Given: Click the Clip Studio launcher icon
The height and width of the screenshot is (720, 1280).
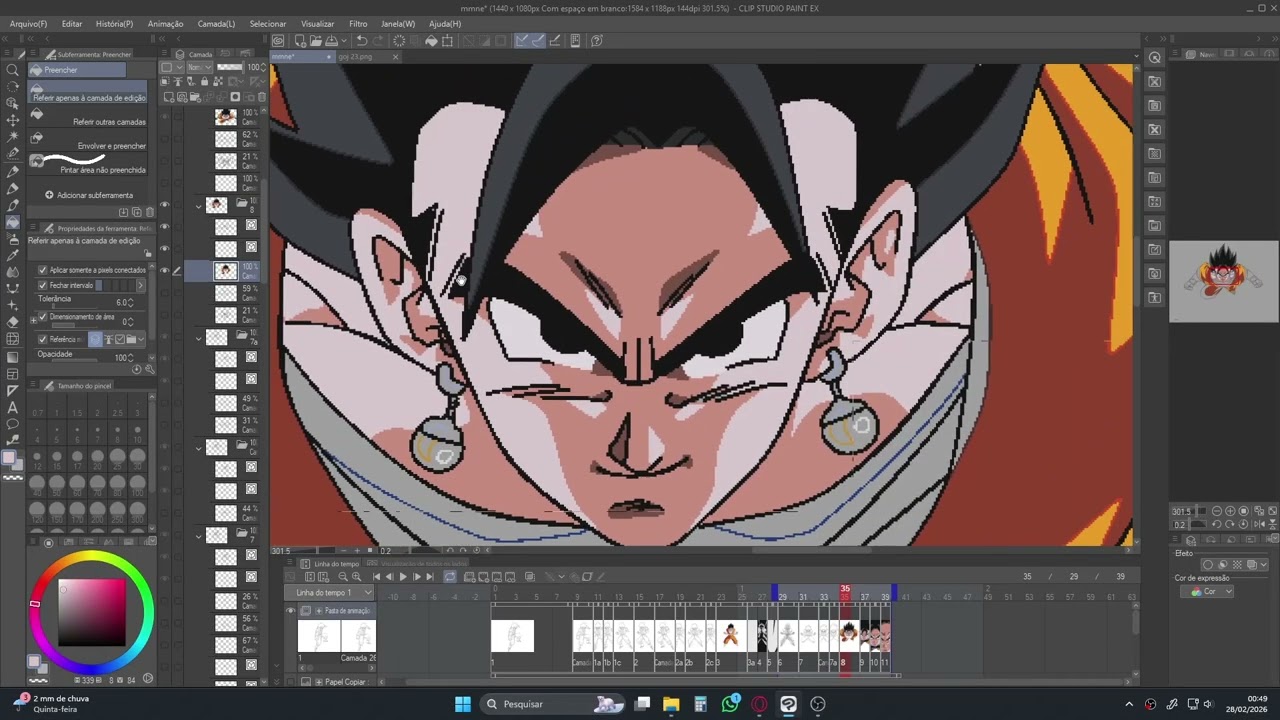Looking at the screenshot, I should (278, 41).
